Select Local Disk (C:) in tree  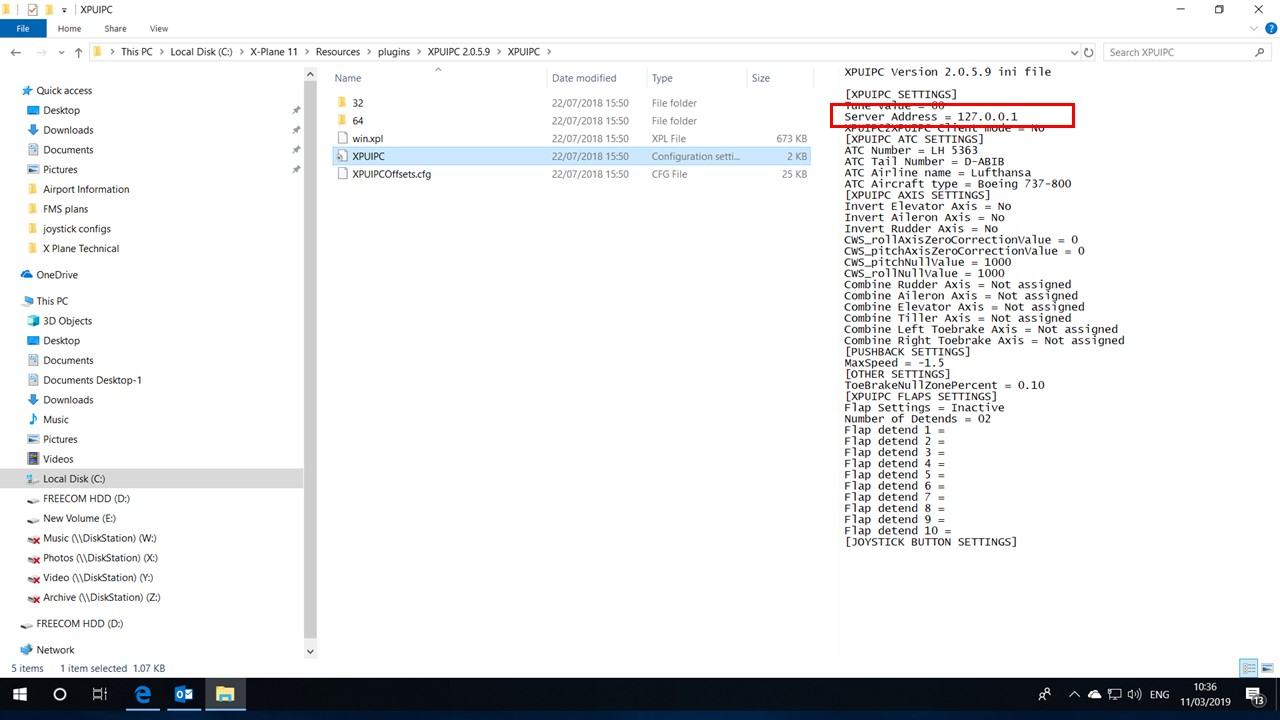pos(74,479)
